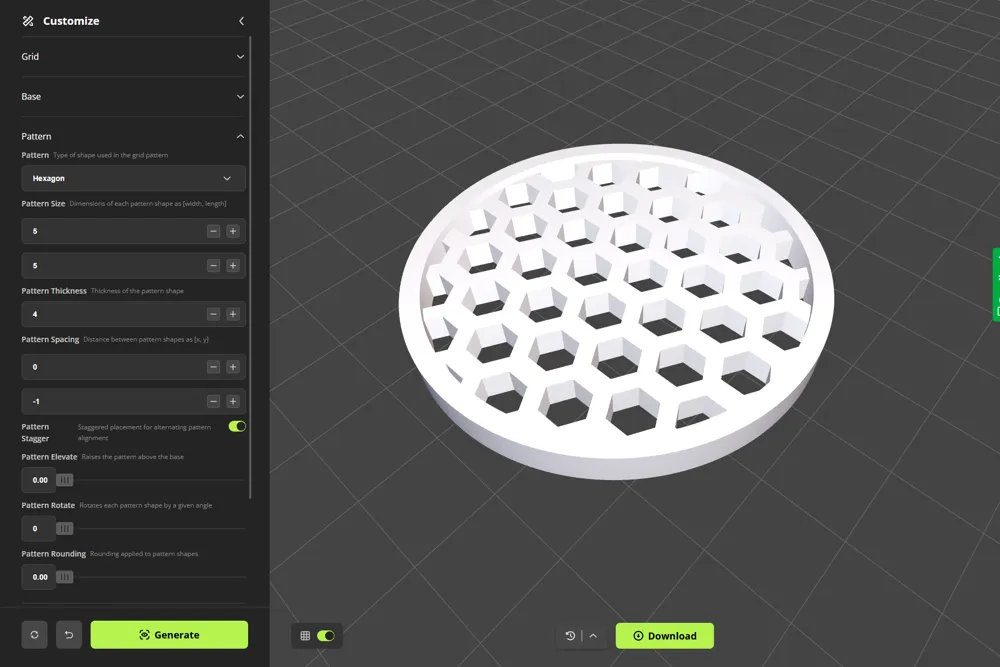
Task: Click the circular download arrow icon on Download
Action: click(x=637, y=635)
